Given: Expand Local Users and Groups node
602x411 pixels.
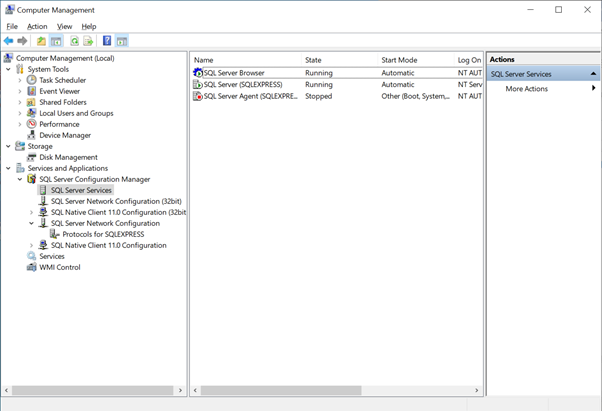Looking at the screenshot, I should pos(20,113).
